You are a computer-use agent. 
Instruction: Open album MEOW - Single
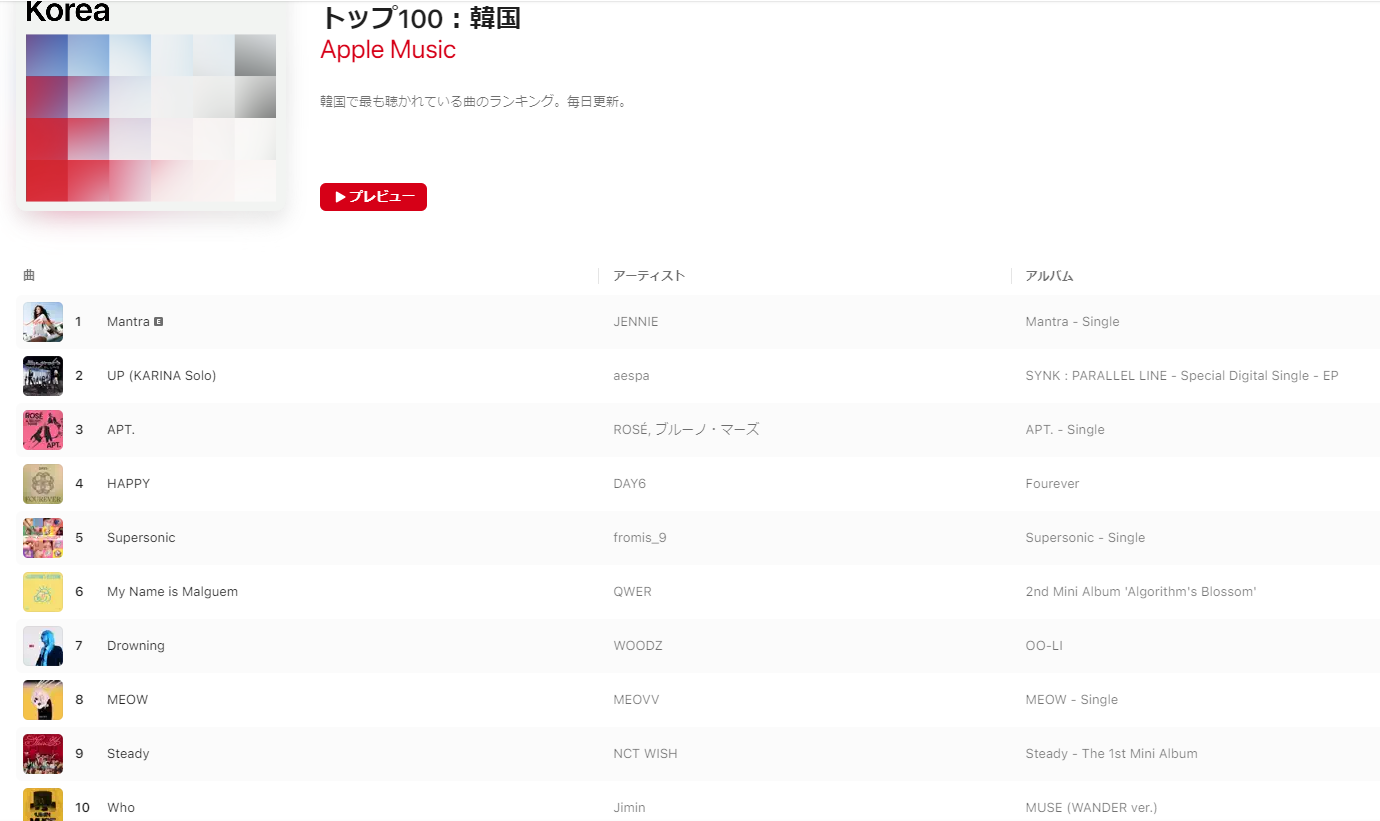coord(1072,700)
